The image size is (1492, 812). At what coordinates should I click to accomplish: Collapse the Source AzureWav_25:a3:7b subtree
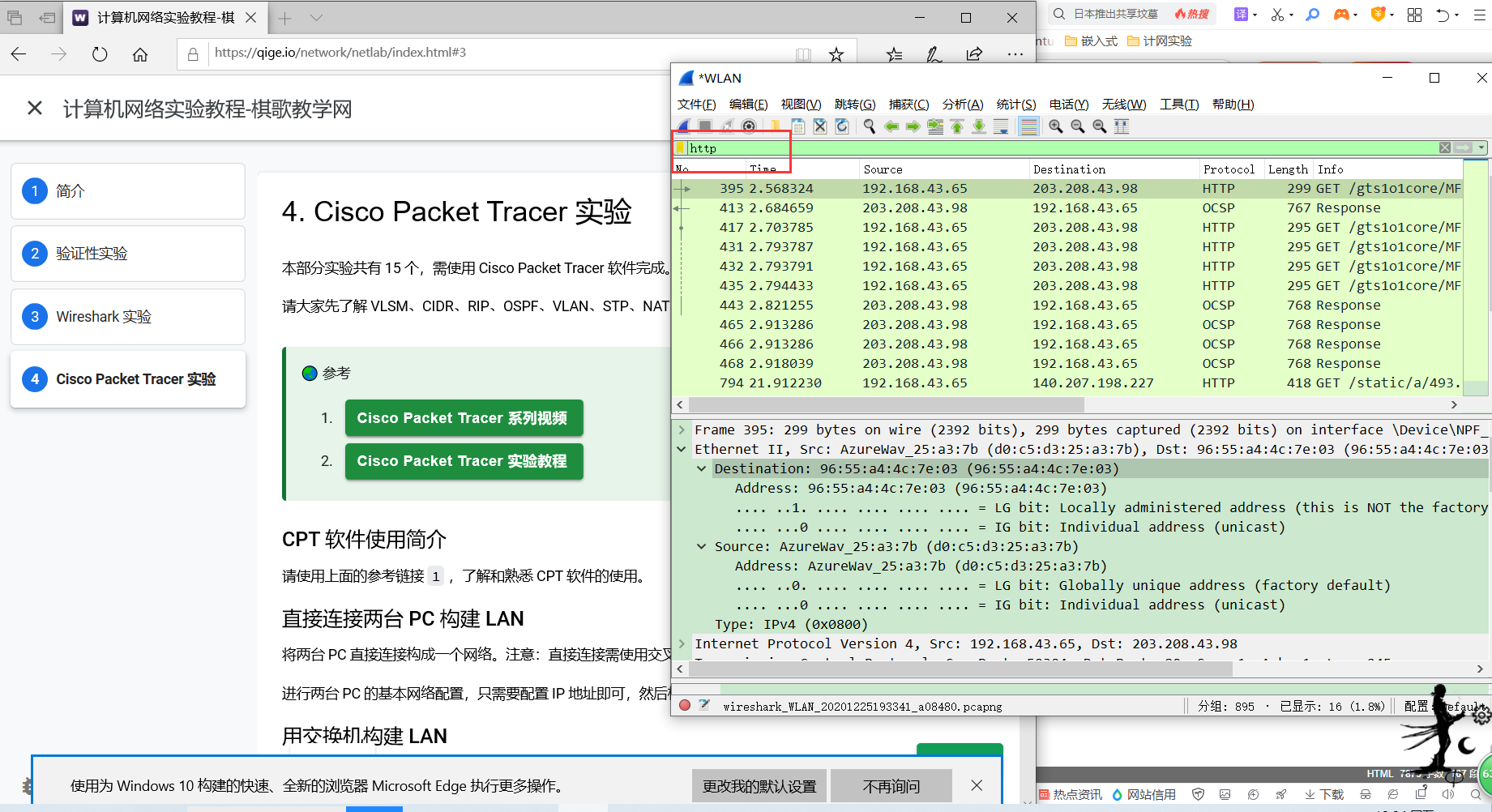(702, 546)
